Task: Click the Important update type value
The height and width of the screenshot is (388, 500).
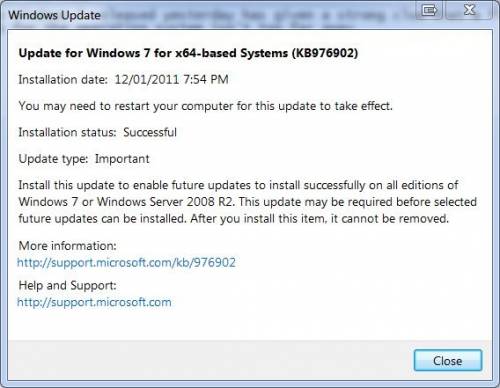Action: click(x=122, y=159)
